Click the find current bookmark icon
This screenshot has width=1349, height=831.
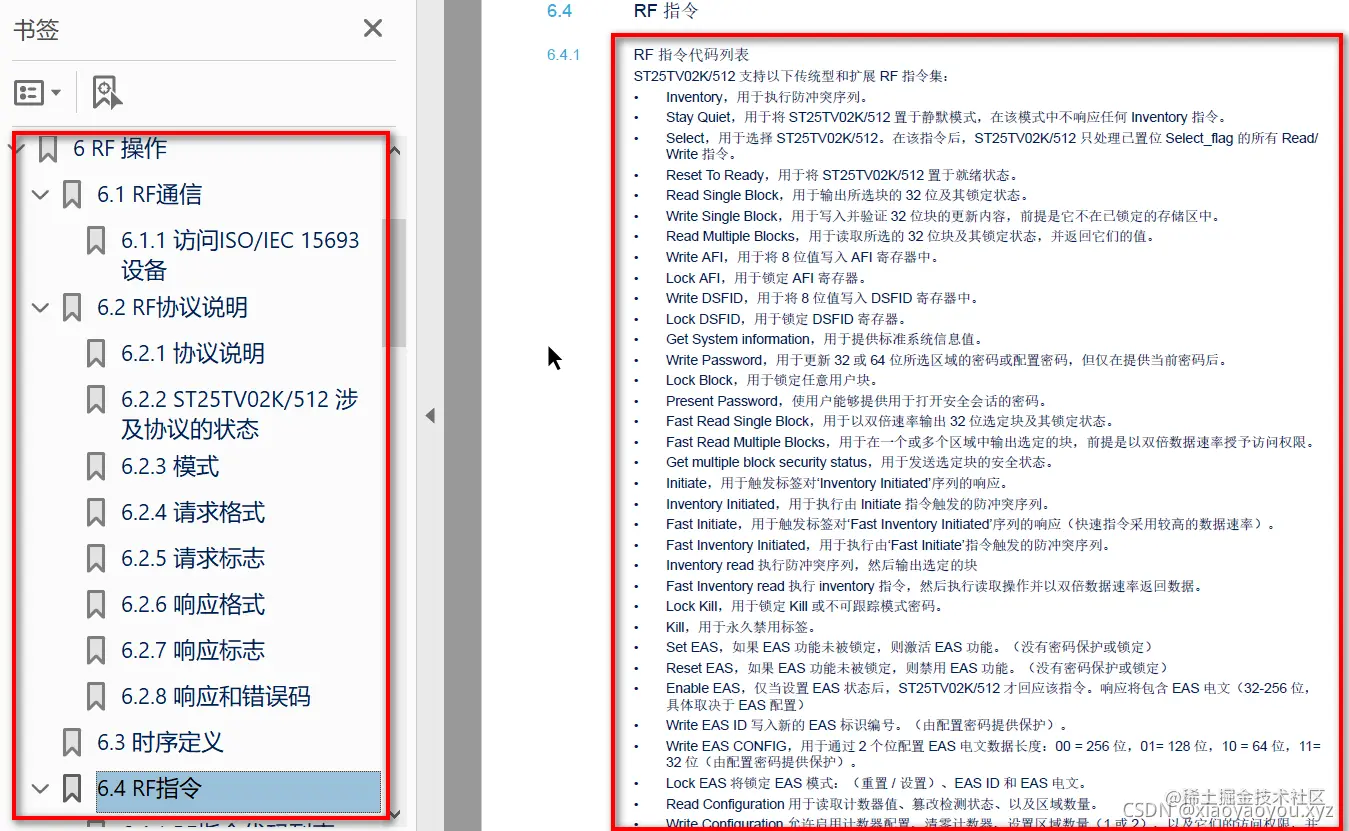(x=106, y=92)
